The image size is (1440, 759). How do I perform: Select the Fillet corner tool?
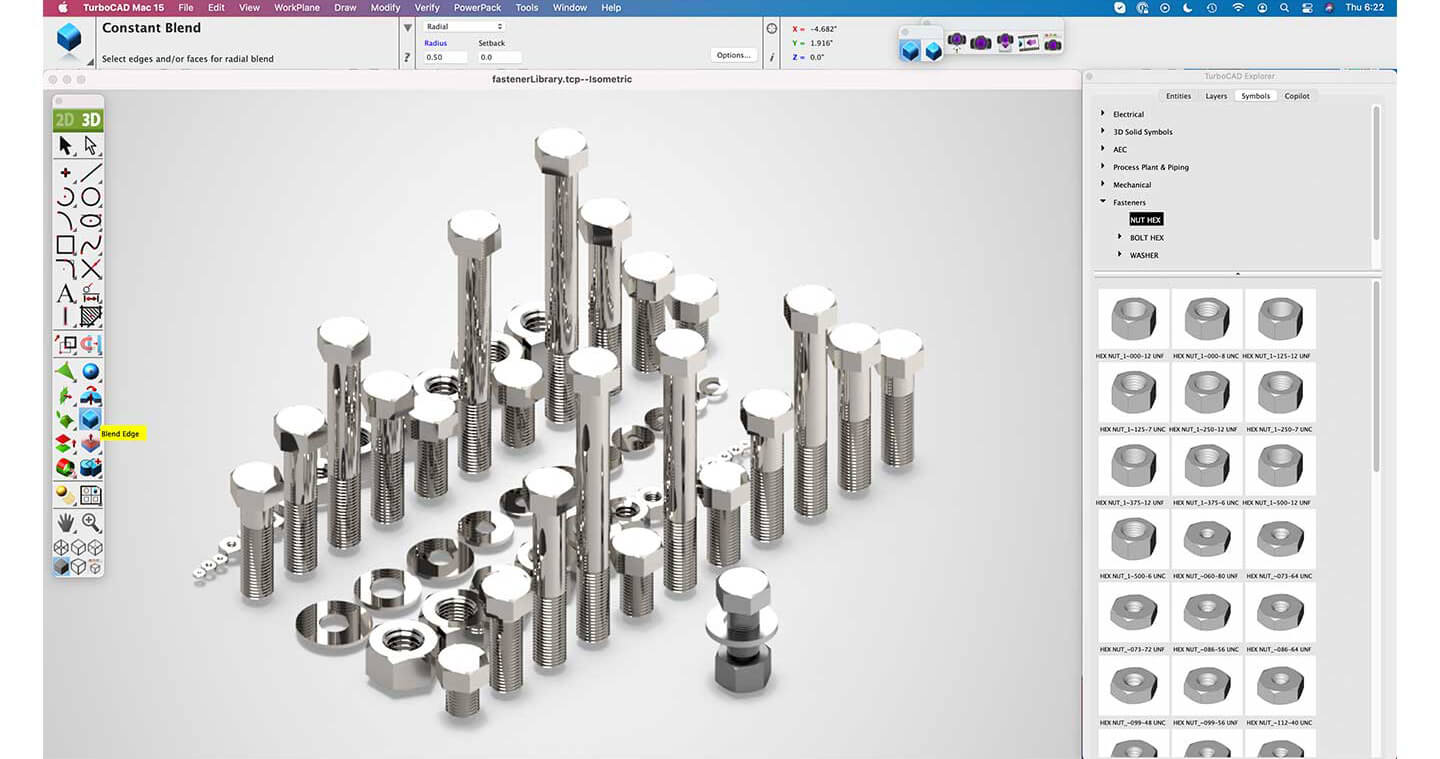tap(66, 269)
